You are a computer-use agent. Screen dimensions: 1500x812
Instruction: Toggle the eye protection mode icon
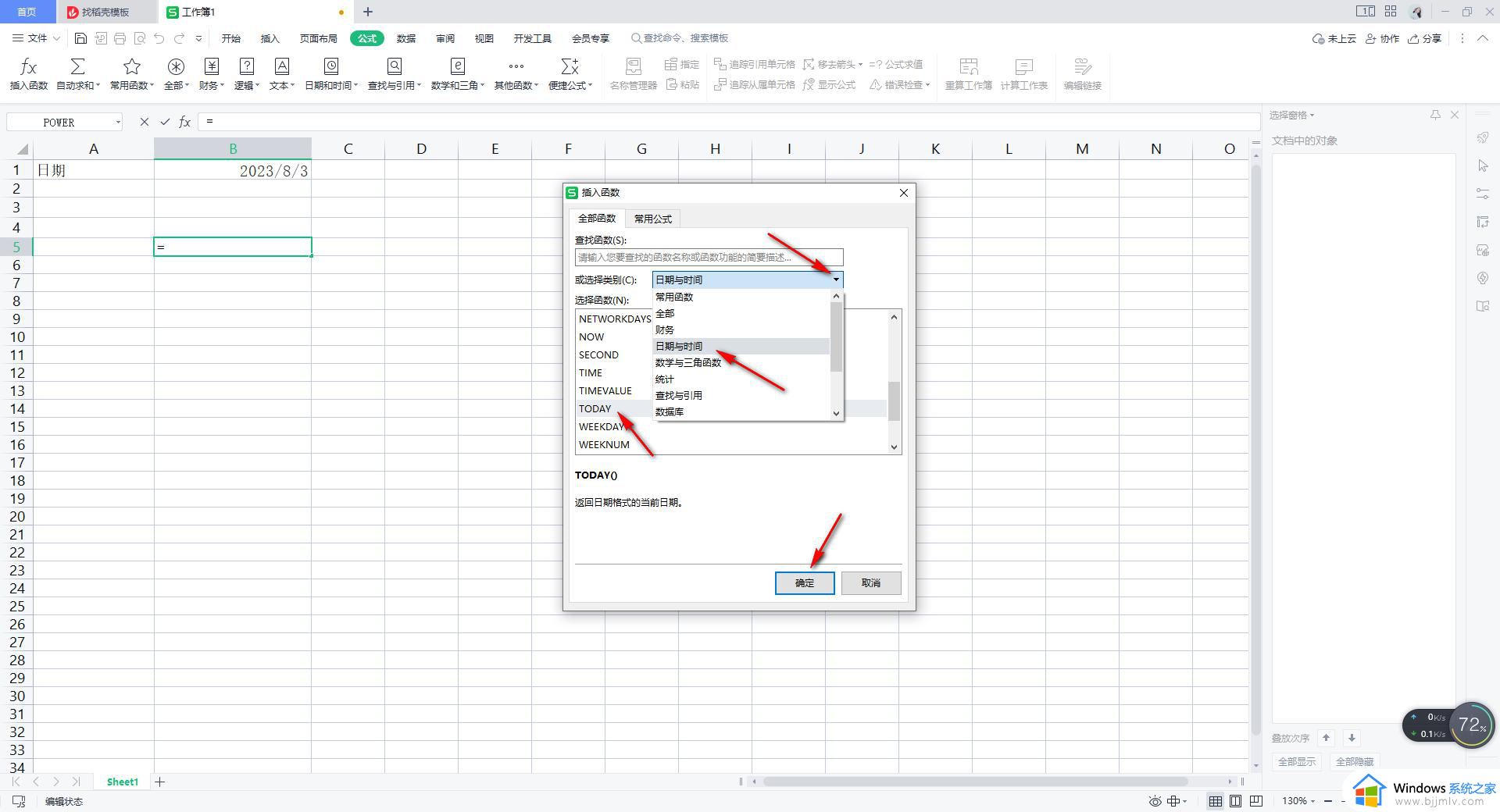click(1155, 801)
